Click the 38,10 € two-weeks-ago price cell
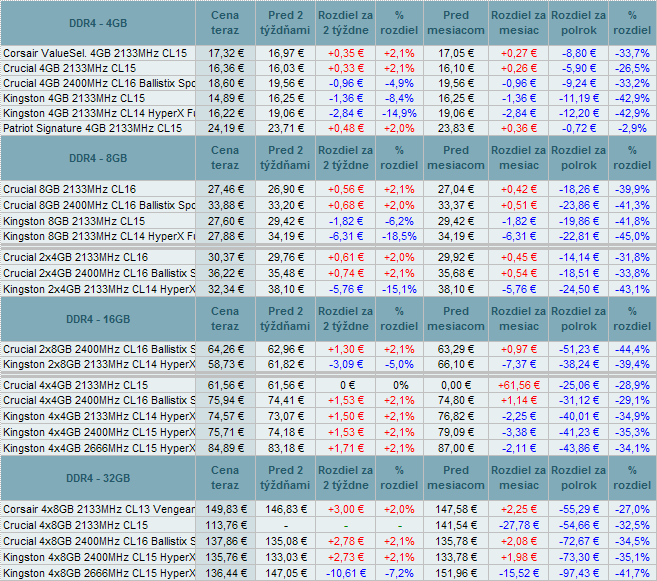 point(285,289)
